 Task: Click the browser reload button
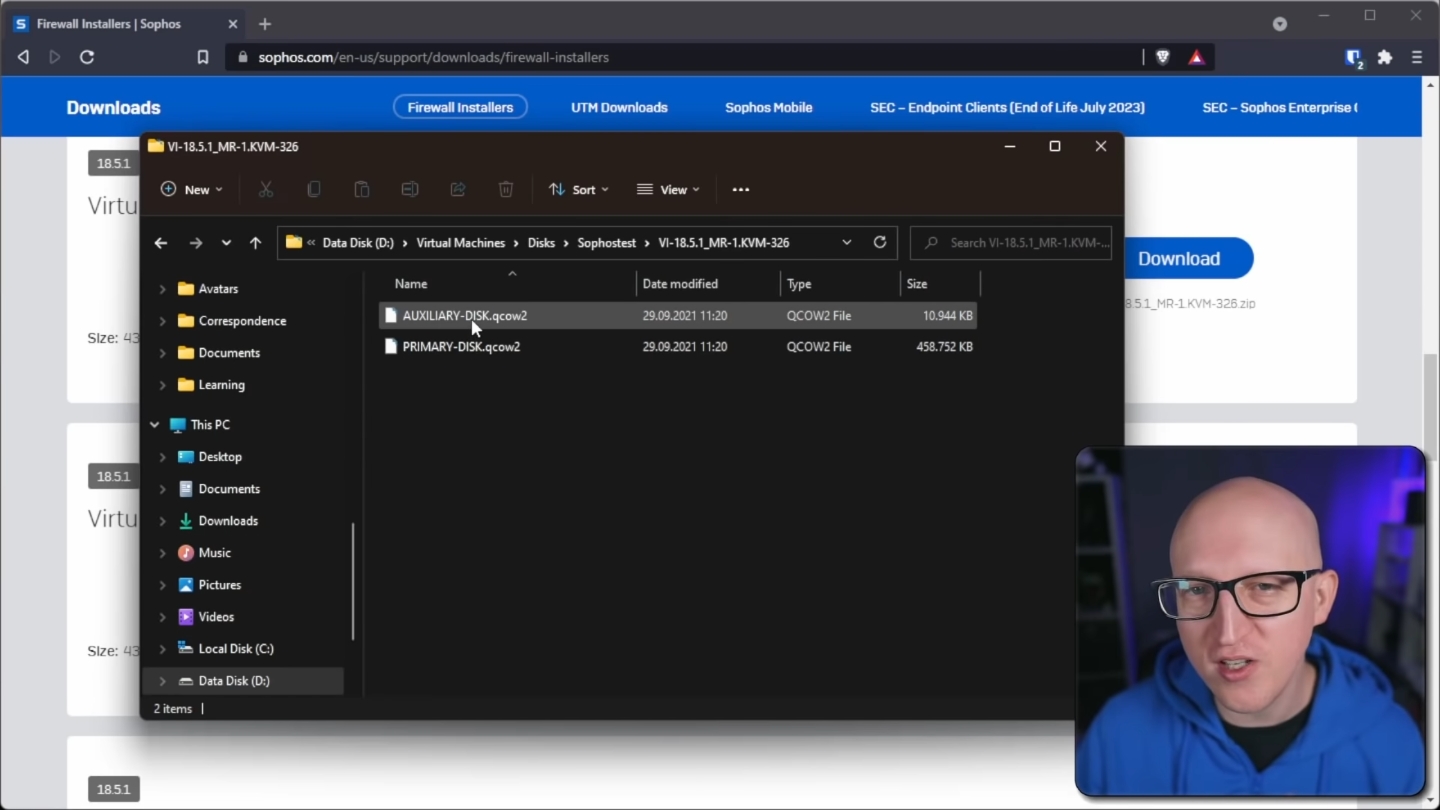87,57
